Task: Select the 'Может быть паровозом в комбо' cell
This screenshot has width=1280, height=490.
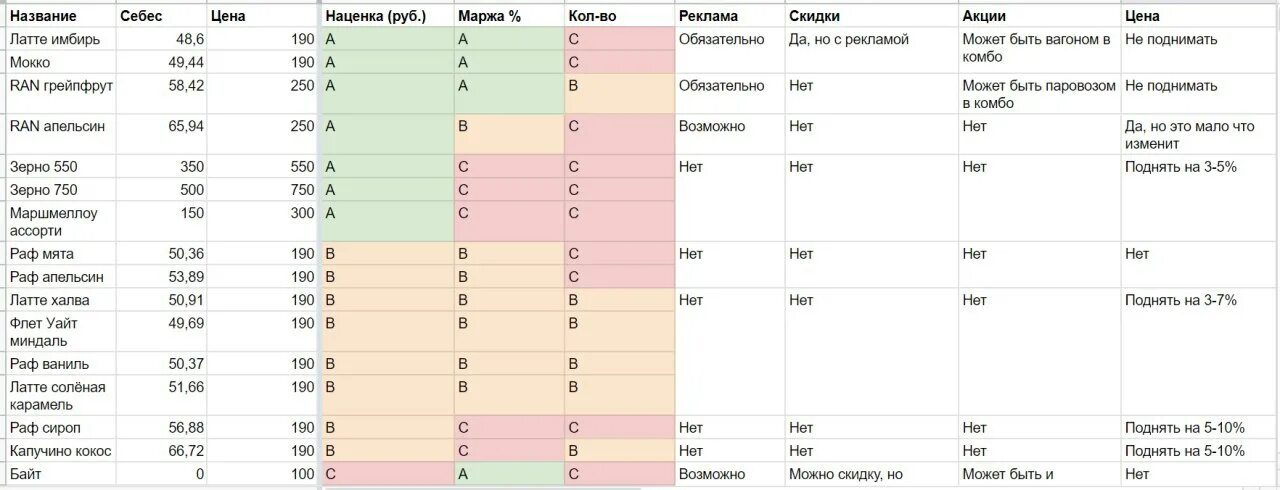Action: click(x=1039, y=94)
